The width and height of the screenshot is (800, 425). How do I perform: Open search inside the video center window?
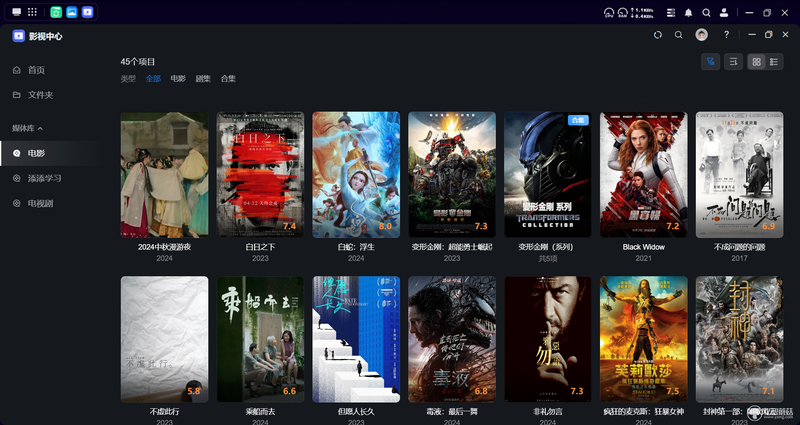coord(679,35)
